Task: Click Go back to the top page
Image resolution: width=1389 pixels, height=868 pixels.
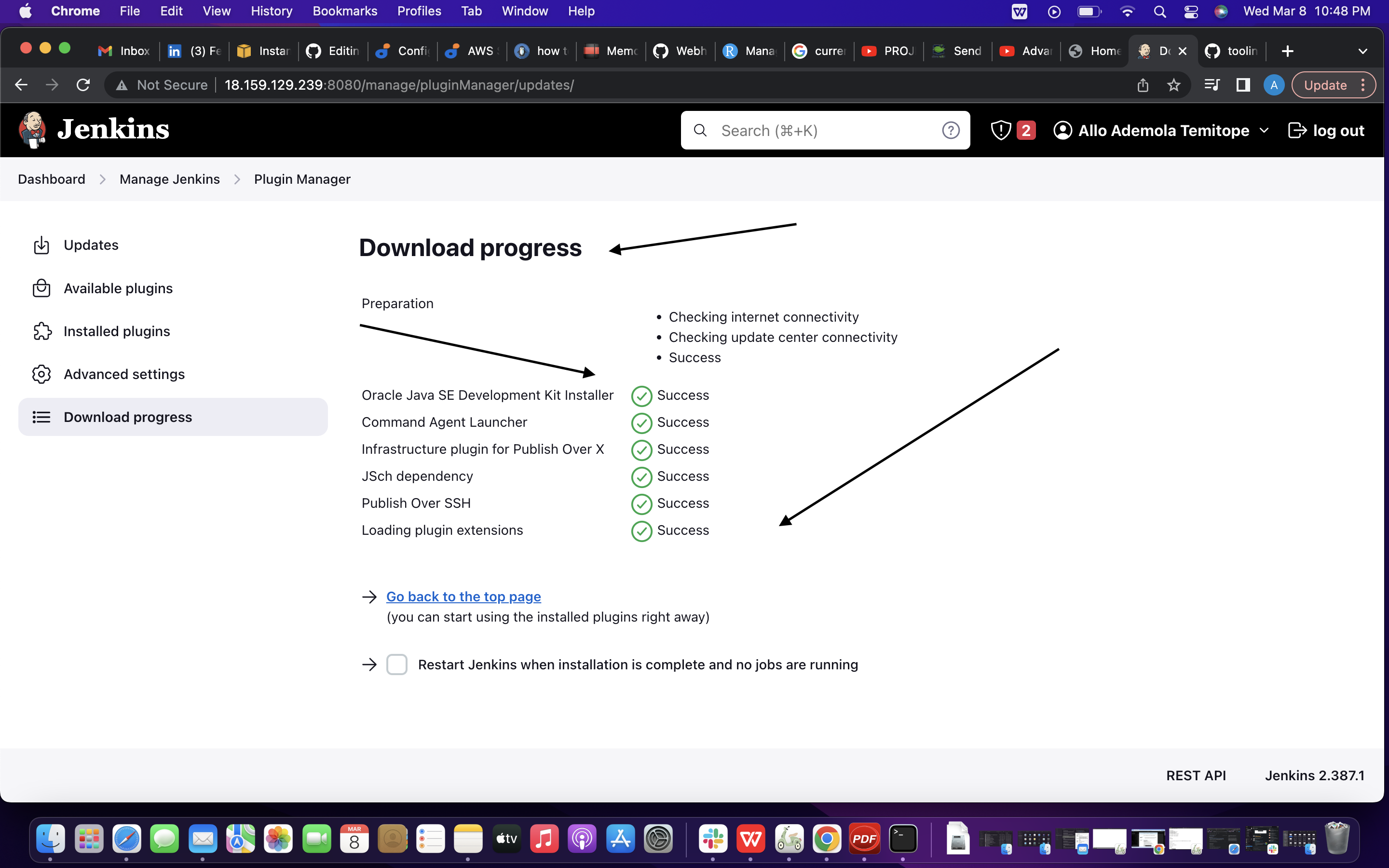Action: pos(463,597)
